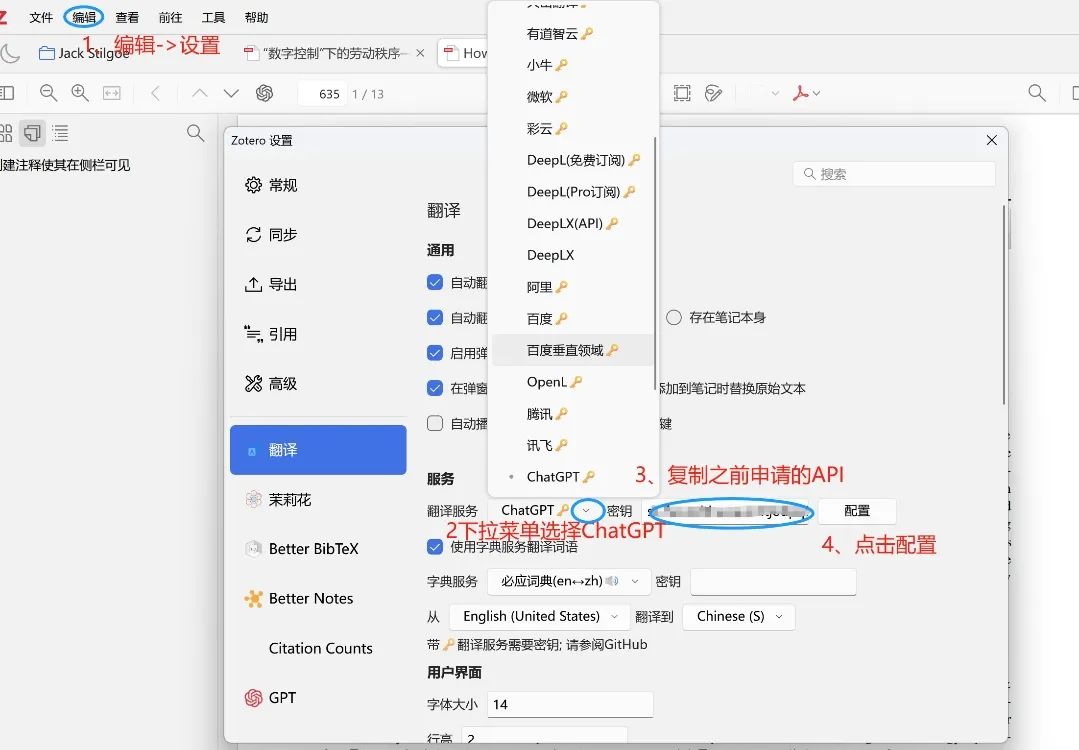The height and width of the screenshot is (750, 1079).
Task: Open the 茉莉花 plugin settings
Action: click(318, 500)
